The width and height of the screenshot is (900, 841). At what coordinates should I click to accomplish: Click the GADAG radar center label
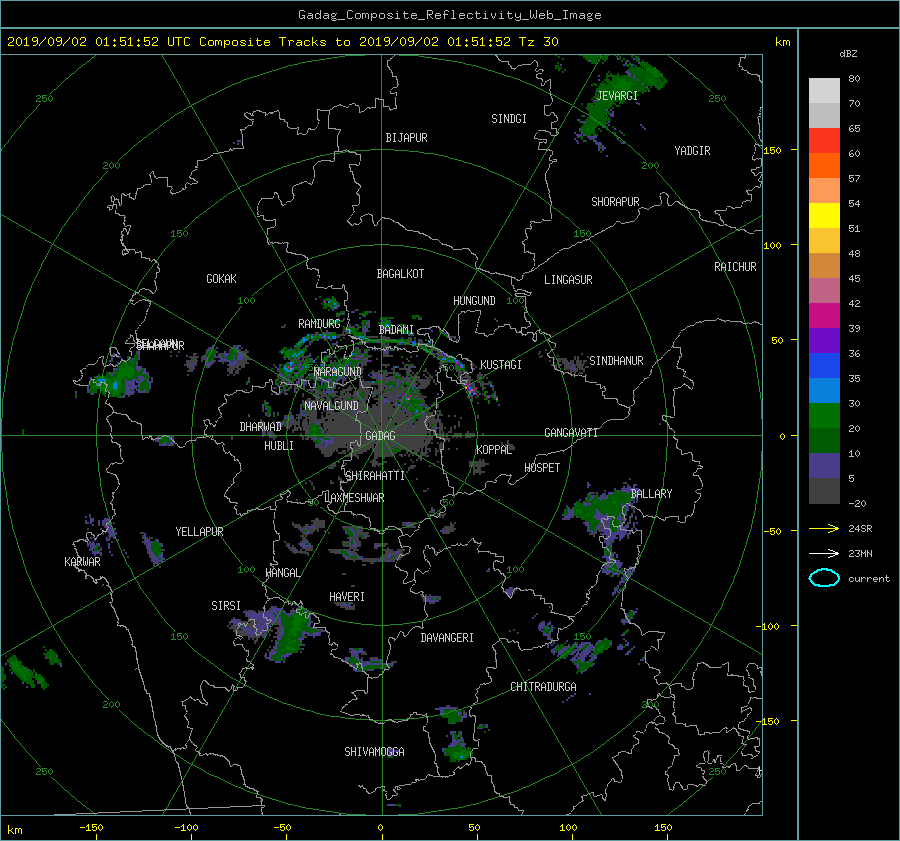(x=380, y=436)
